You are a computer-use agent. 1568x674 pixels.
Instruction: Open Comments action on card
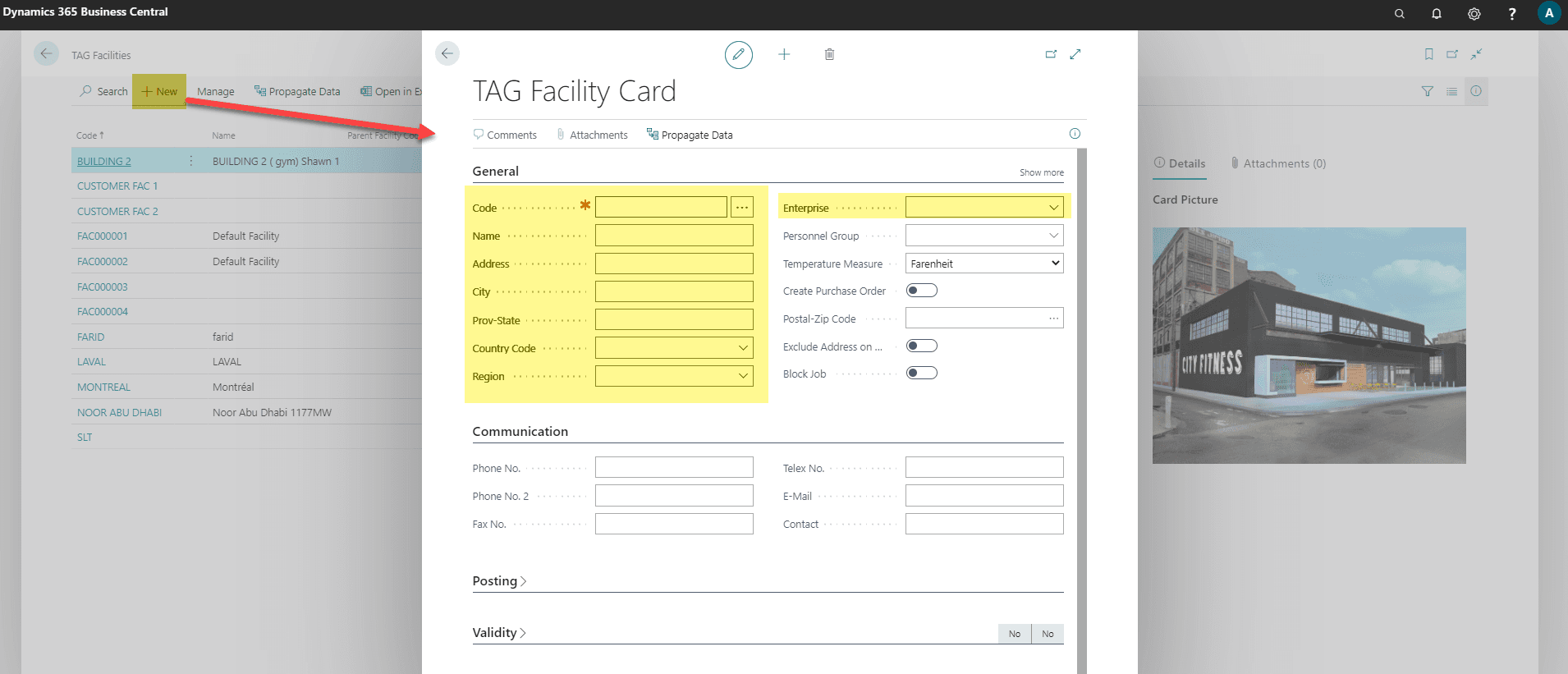[x=505, y=135]
